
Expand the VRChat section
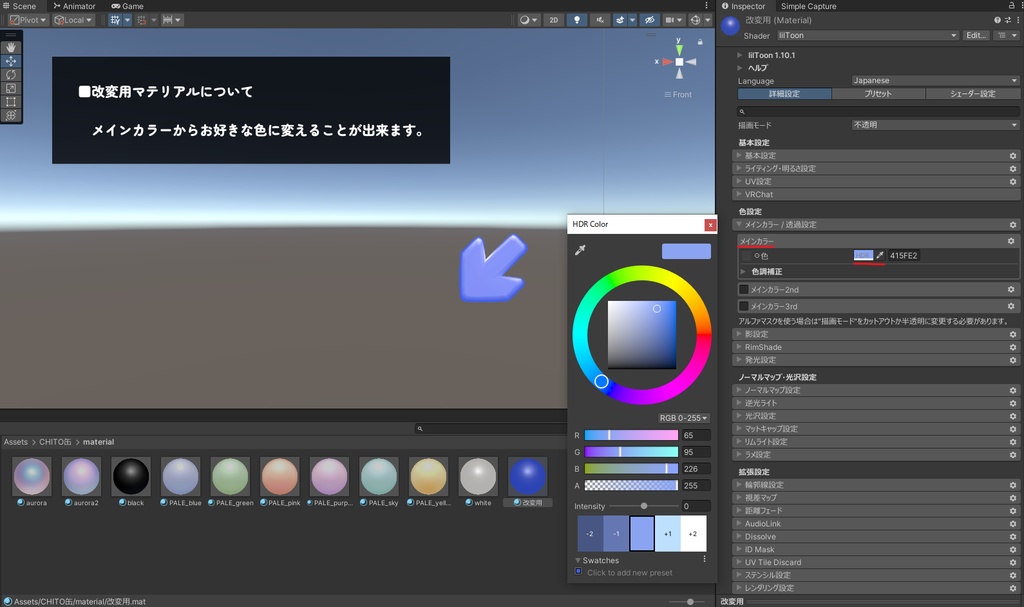876,194
